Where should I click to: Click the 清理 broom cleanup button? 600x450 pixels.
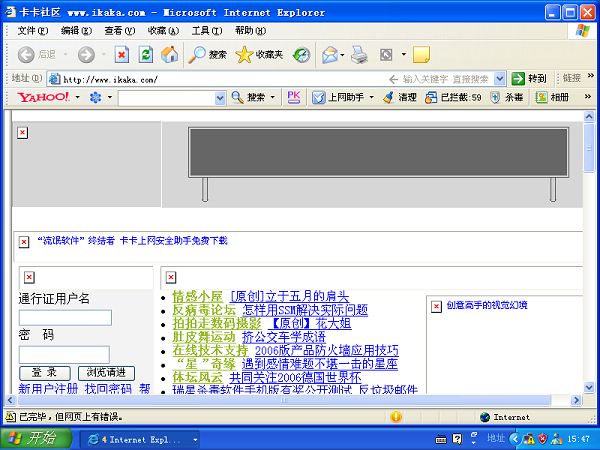coord(399,98)
